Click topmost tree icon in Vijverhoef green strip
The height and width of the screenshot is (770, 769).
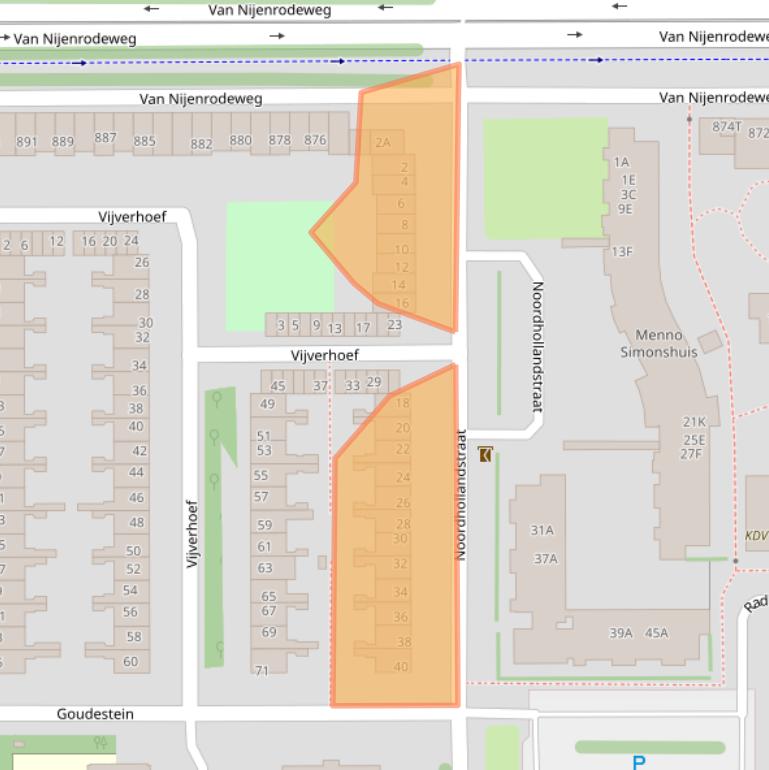pos(215,401)
